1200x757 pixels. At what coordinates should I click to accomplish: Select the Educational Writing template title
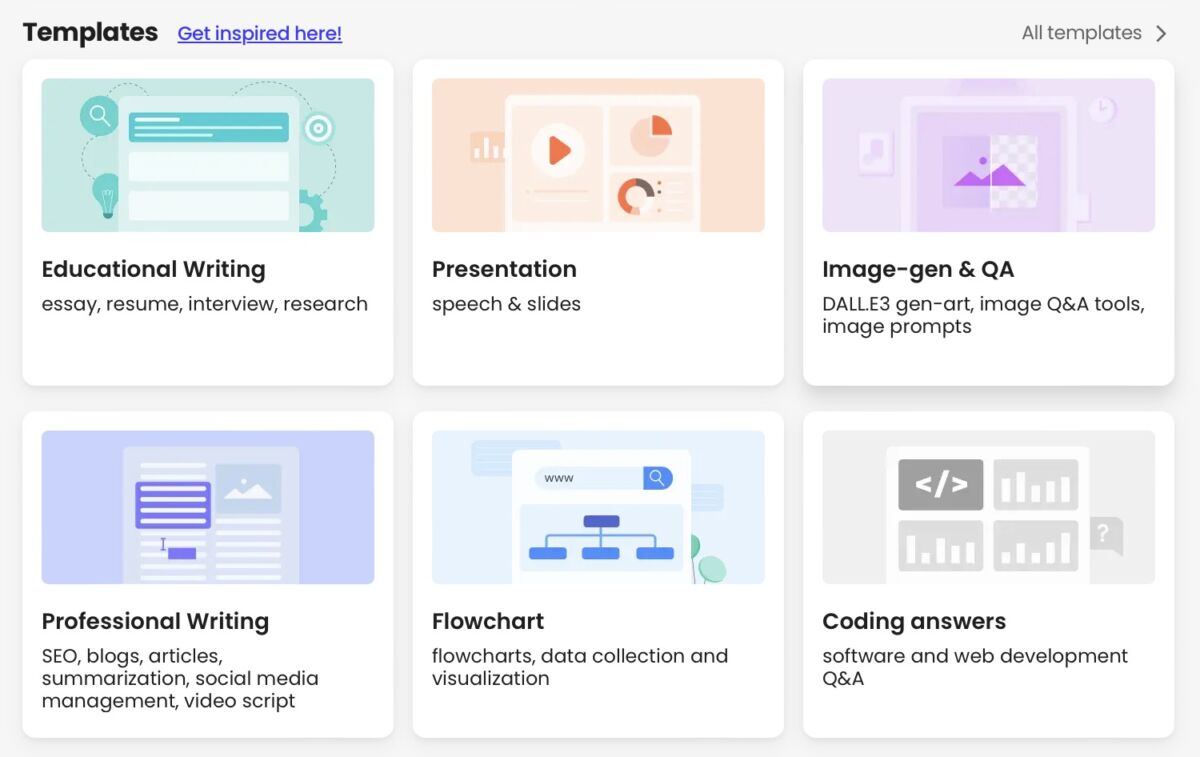153,269
